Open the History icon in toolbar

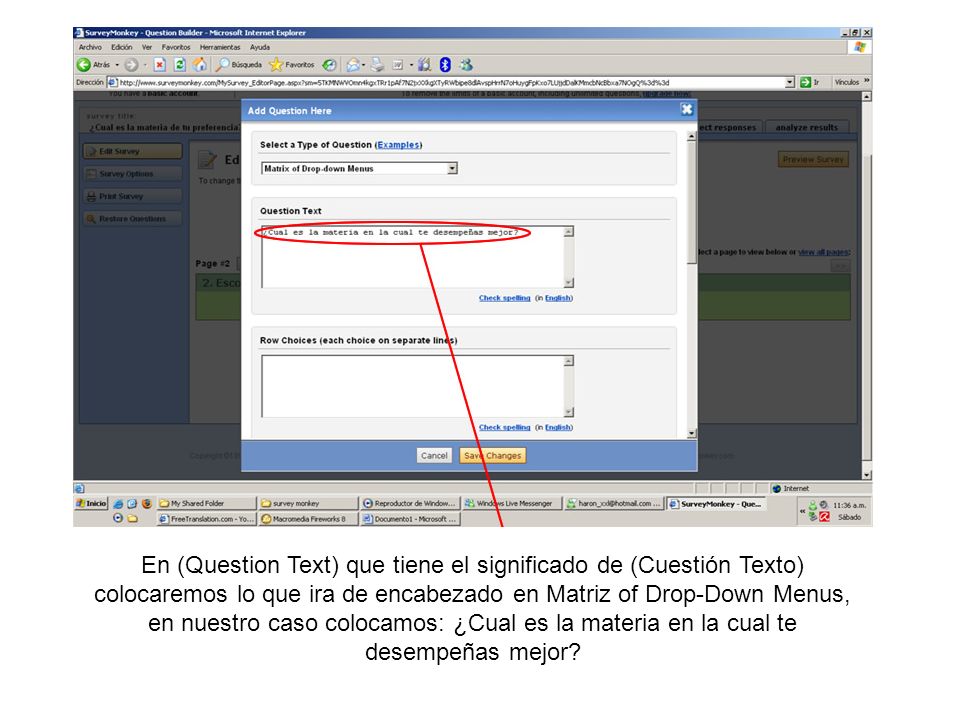[329, 64]
